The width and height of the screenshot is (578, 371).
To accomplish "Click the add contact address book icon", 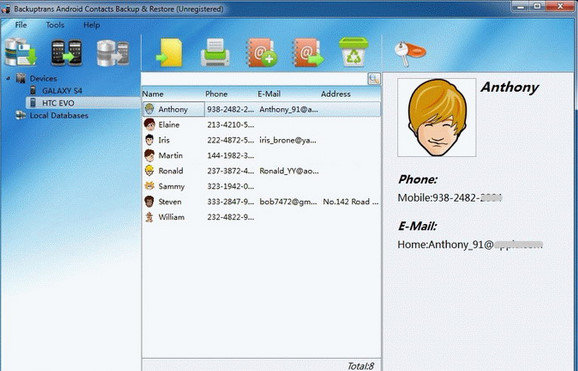I will coord(262,52).
